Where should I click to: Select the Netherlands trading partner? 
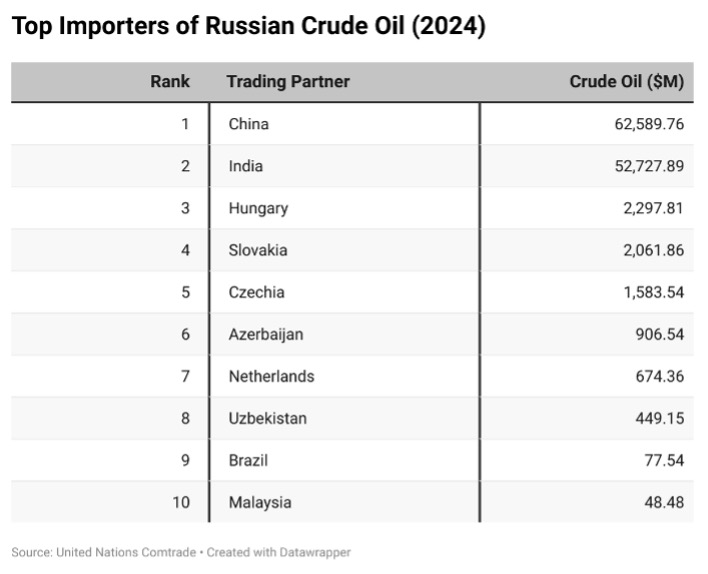point(271,377)
